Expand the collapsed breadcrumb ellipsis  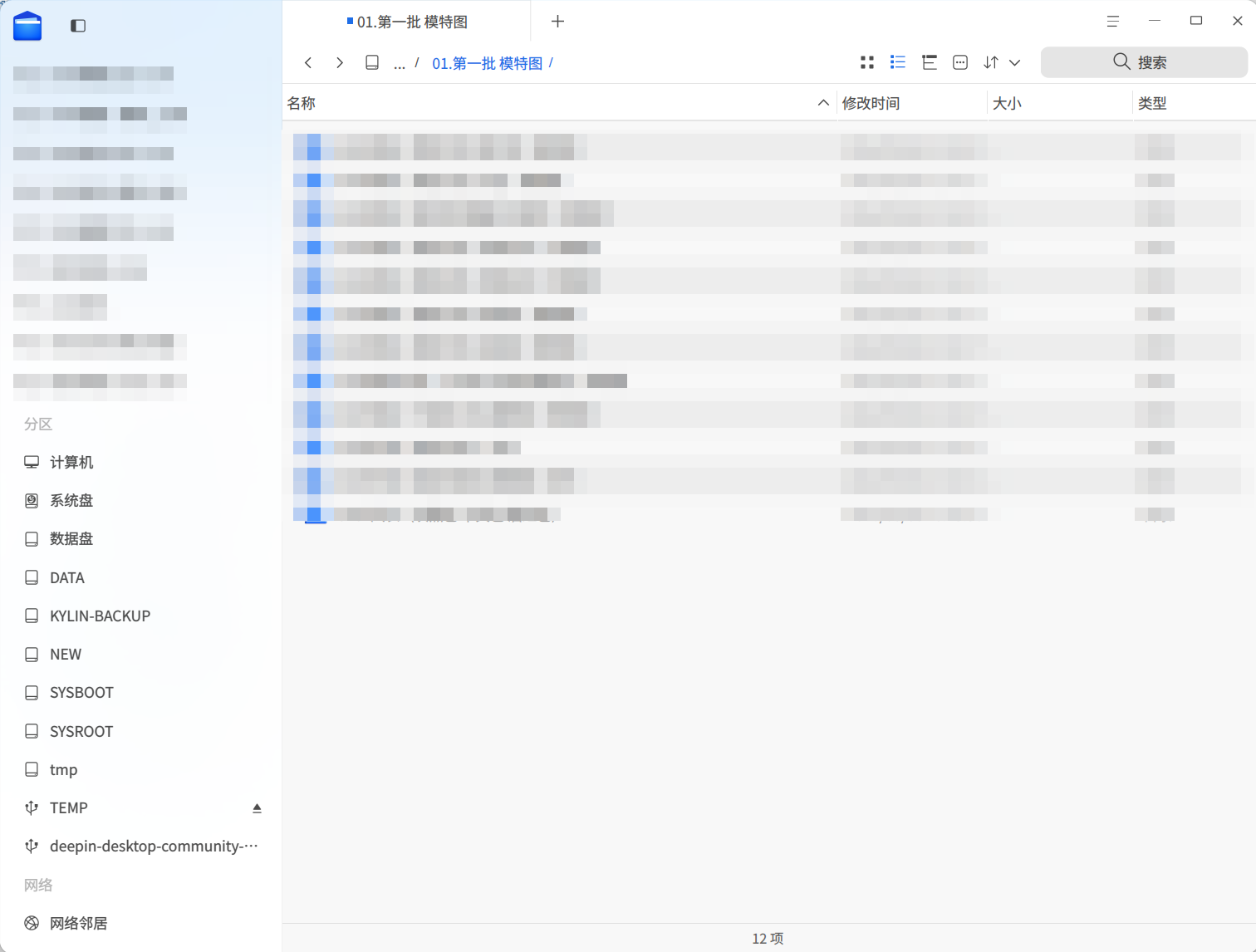400,64
